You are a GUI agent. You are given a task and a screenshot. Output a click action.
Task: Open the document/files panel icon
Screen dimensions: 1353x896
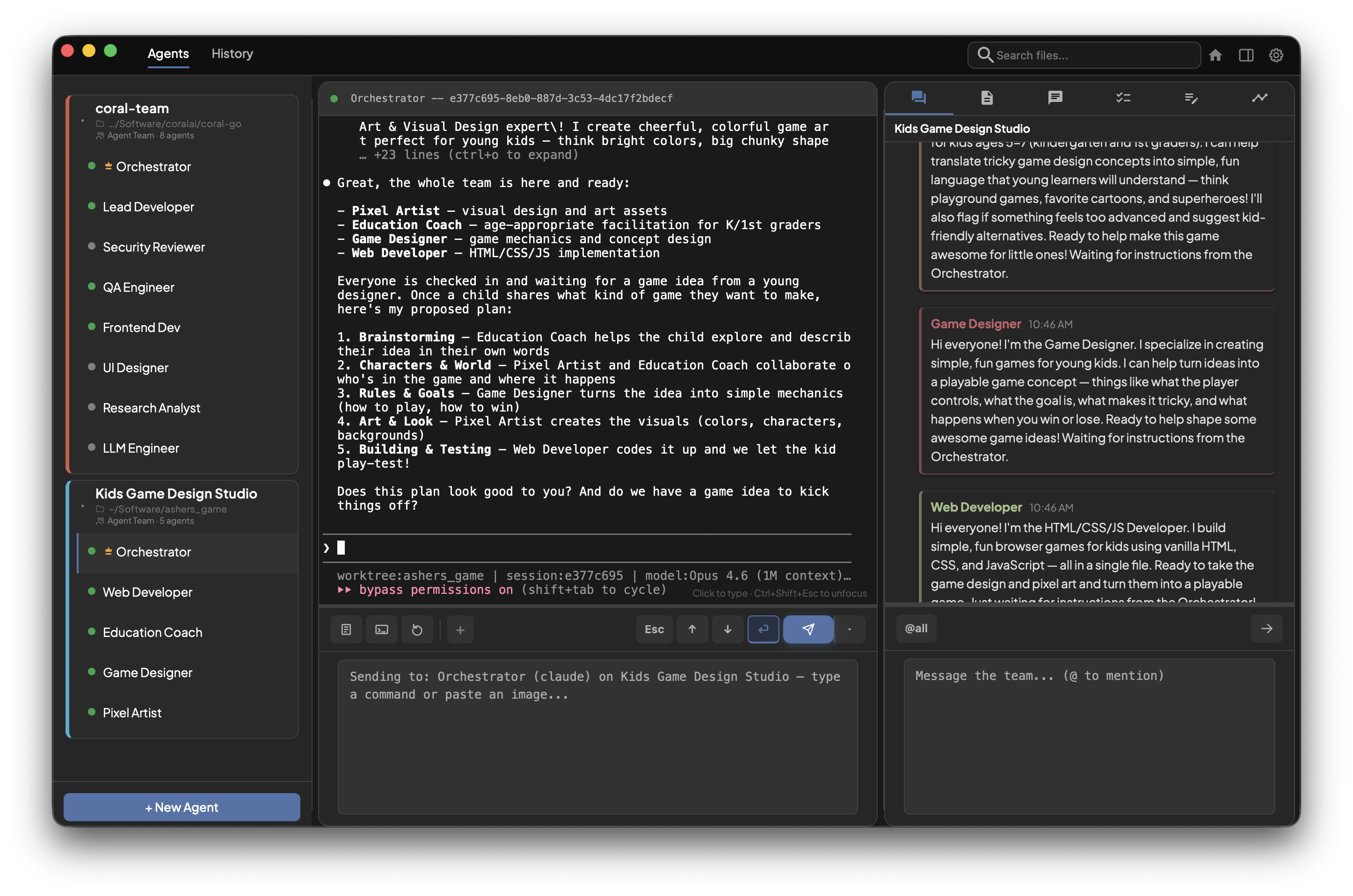pos(987,98)
